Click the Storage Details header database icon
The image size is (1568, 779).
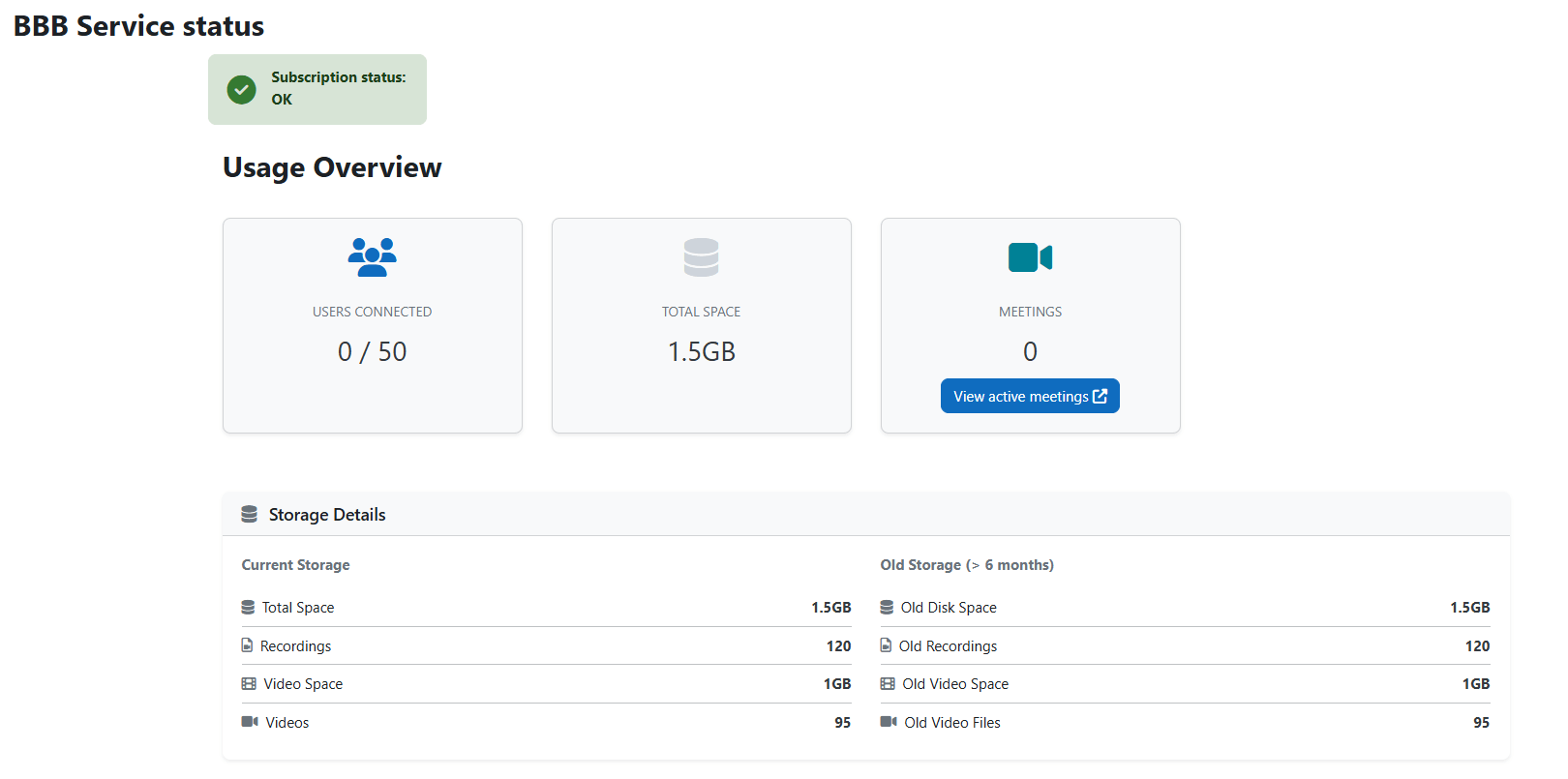click(x=249, y=514)
